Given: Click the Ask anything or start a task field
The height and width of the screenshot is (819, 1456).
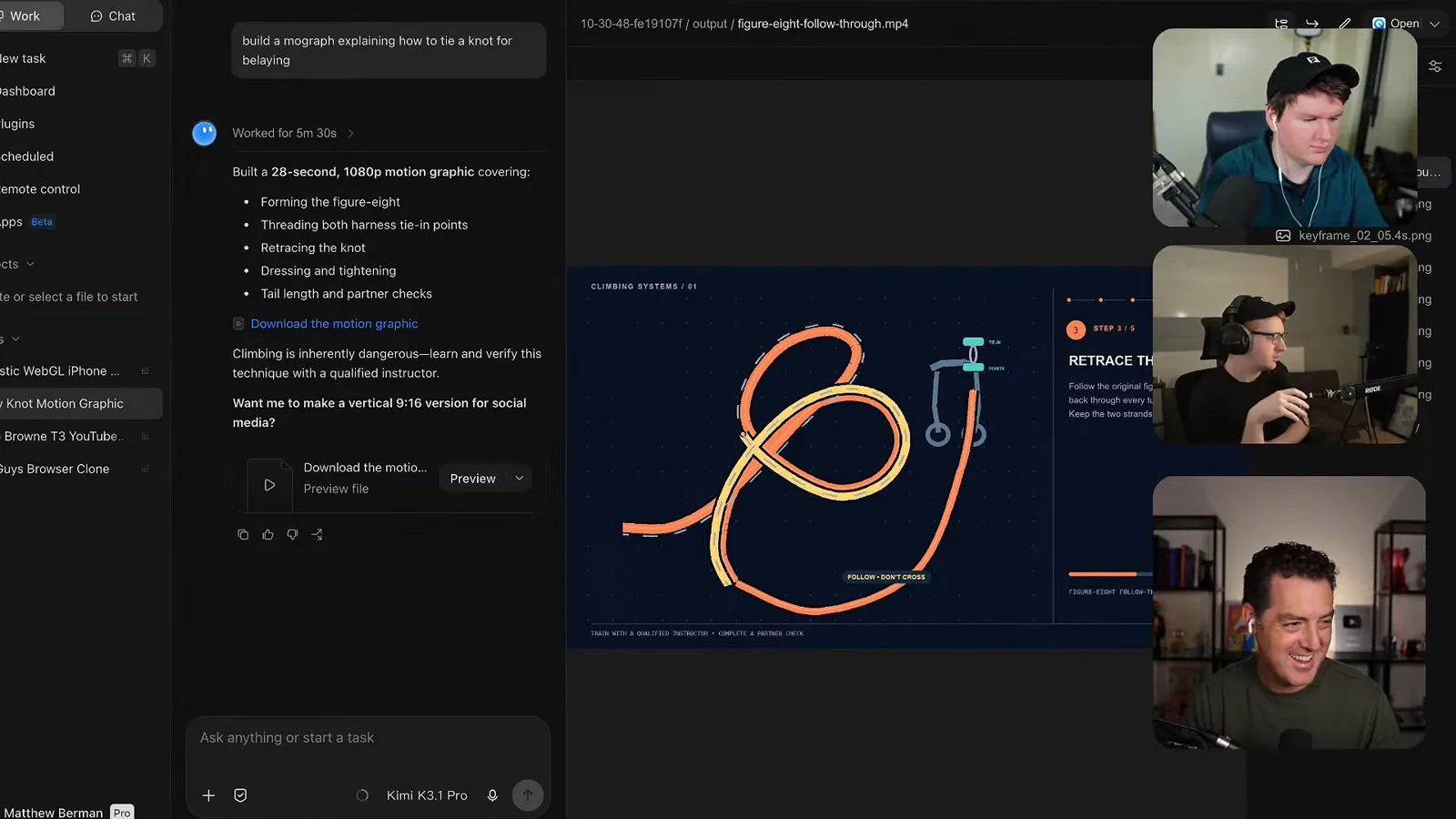Looking at the screenshot, I should click(368, 738).
